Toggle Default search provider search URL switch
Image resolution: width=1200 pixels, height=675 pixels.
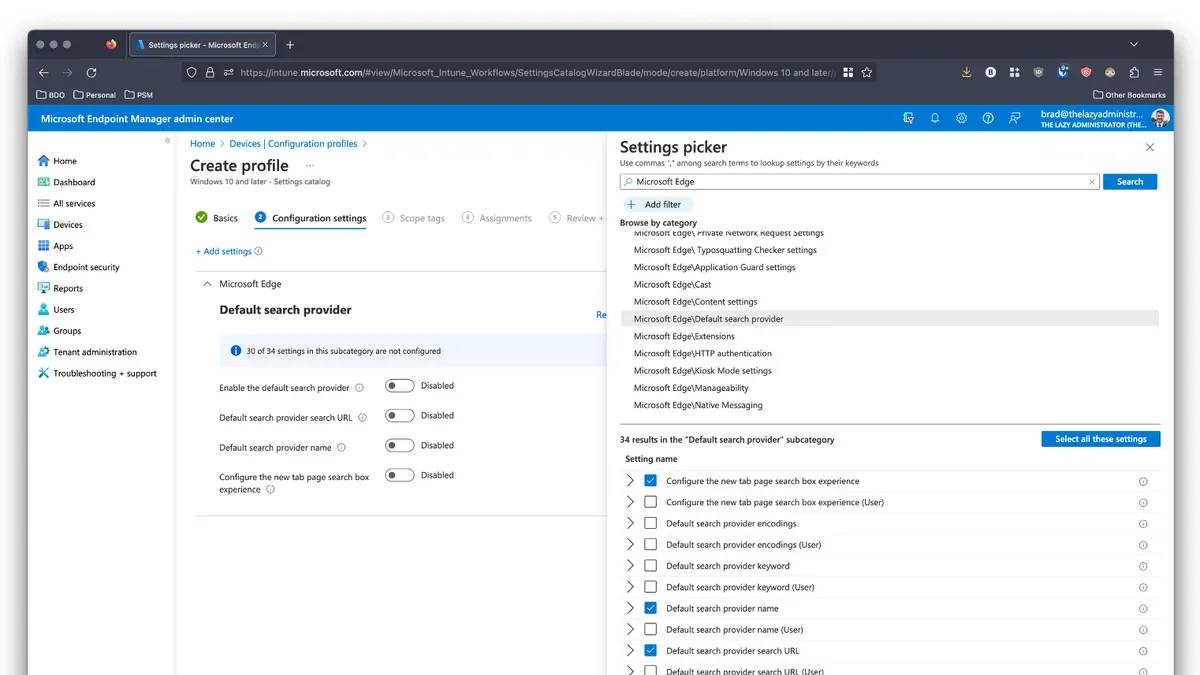pos(400,416)
